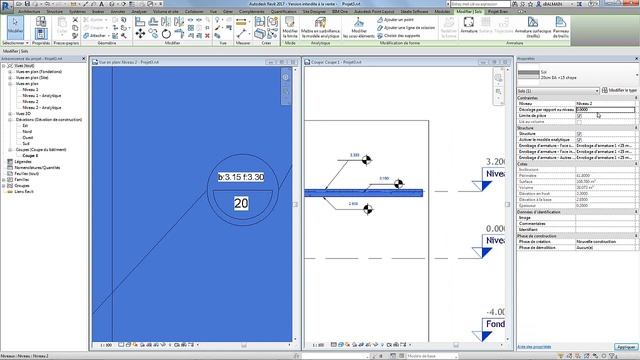Click Ajouter un point button
The height and width of the screenshot is (360, 640).
coord(396,20)
